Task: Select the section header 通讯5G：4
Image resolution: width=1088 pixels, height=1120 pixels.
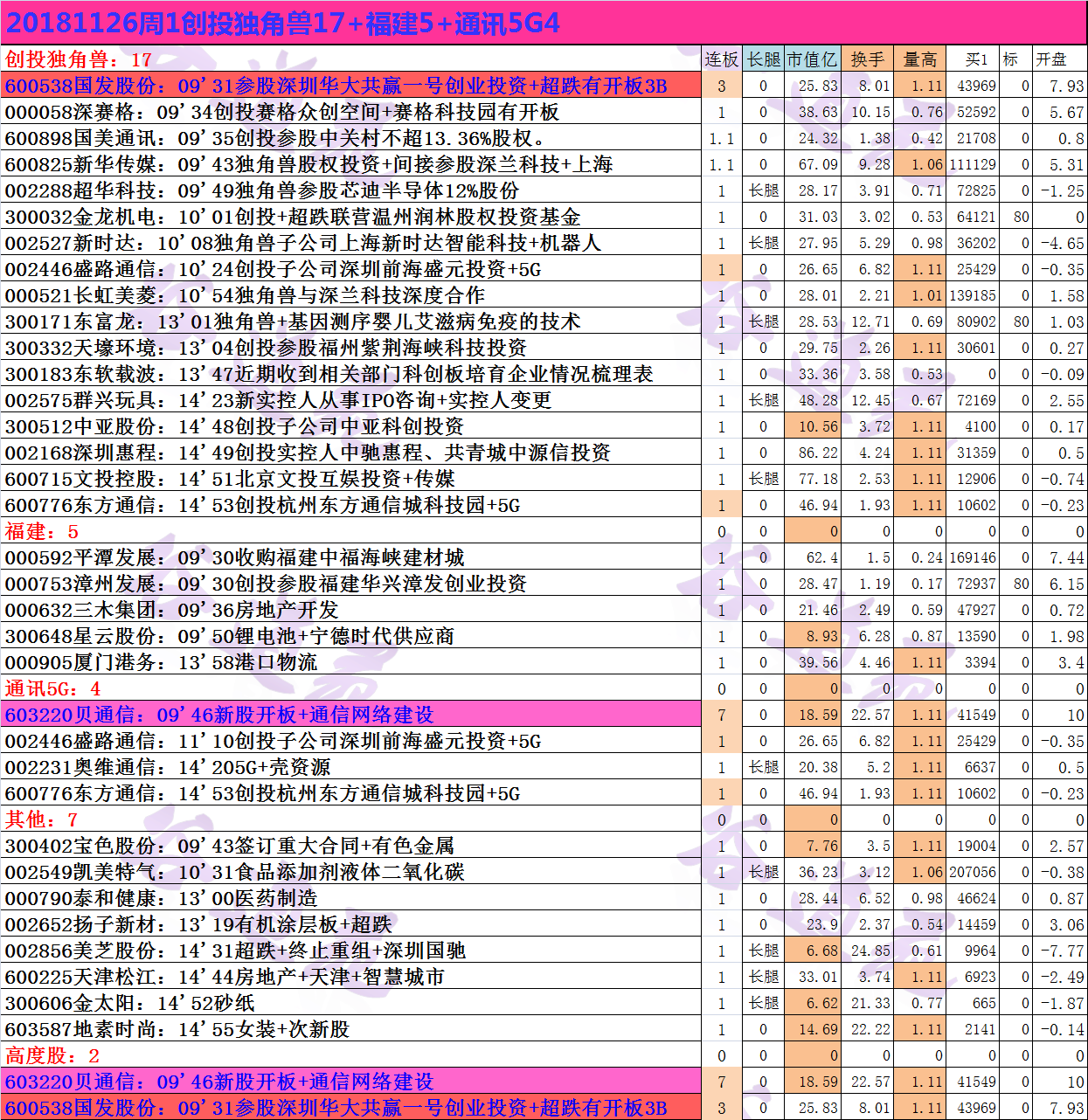Action: click(351, 688)
